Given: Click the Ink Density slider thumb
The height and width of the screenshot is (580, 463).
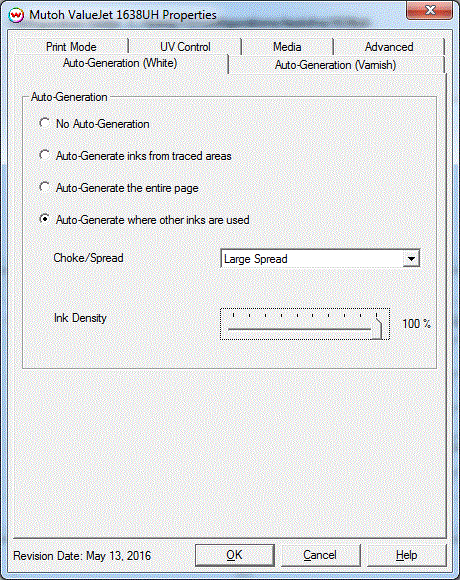Looking at the screenshot, I should pos(377,327).
